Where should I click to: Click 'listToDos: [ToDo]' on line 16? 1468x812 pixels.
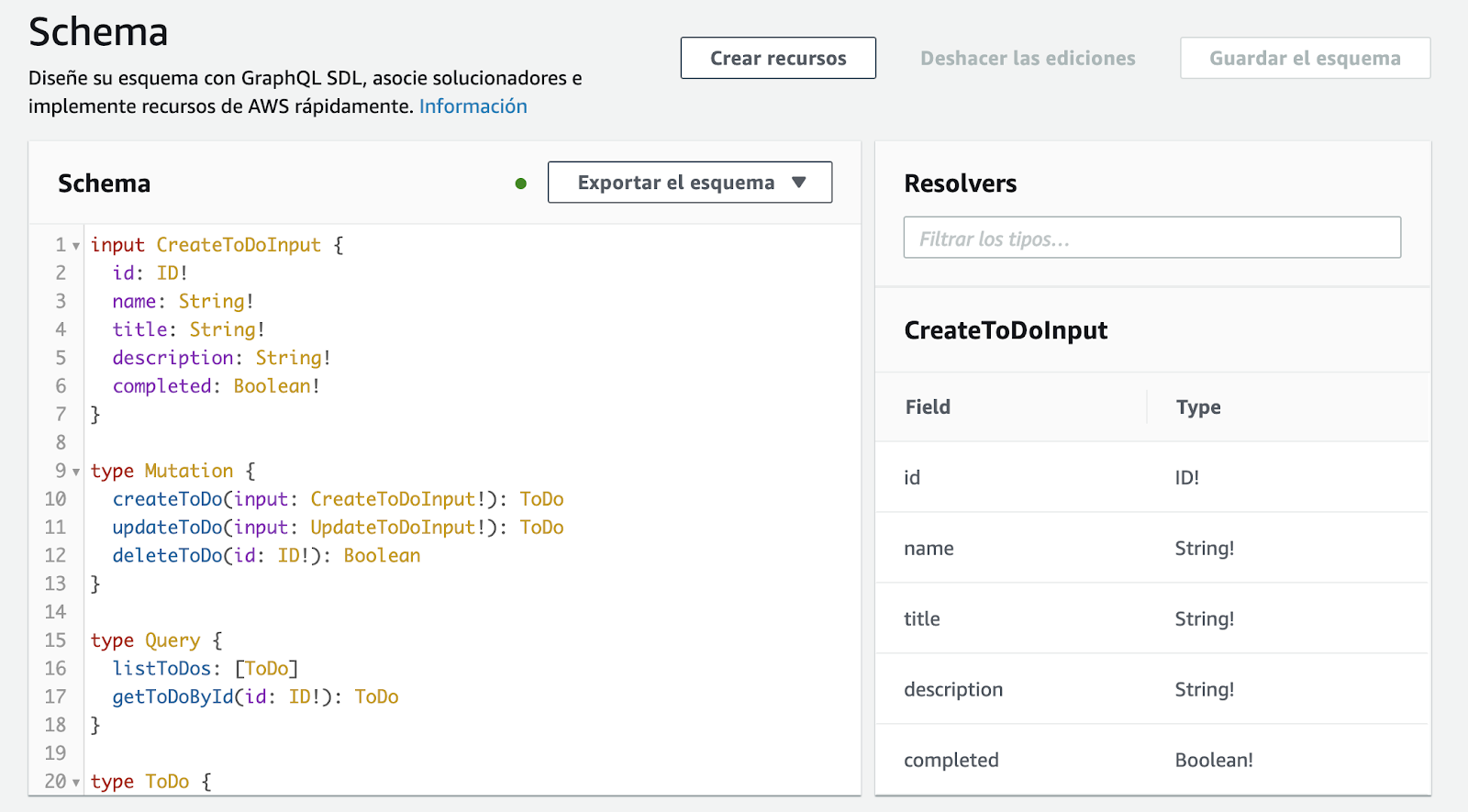(x=206, y=669)
